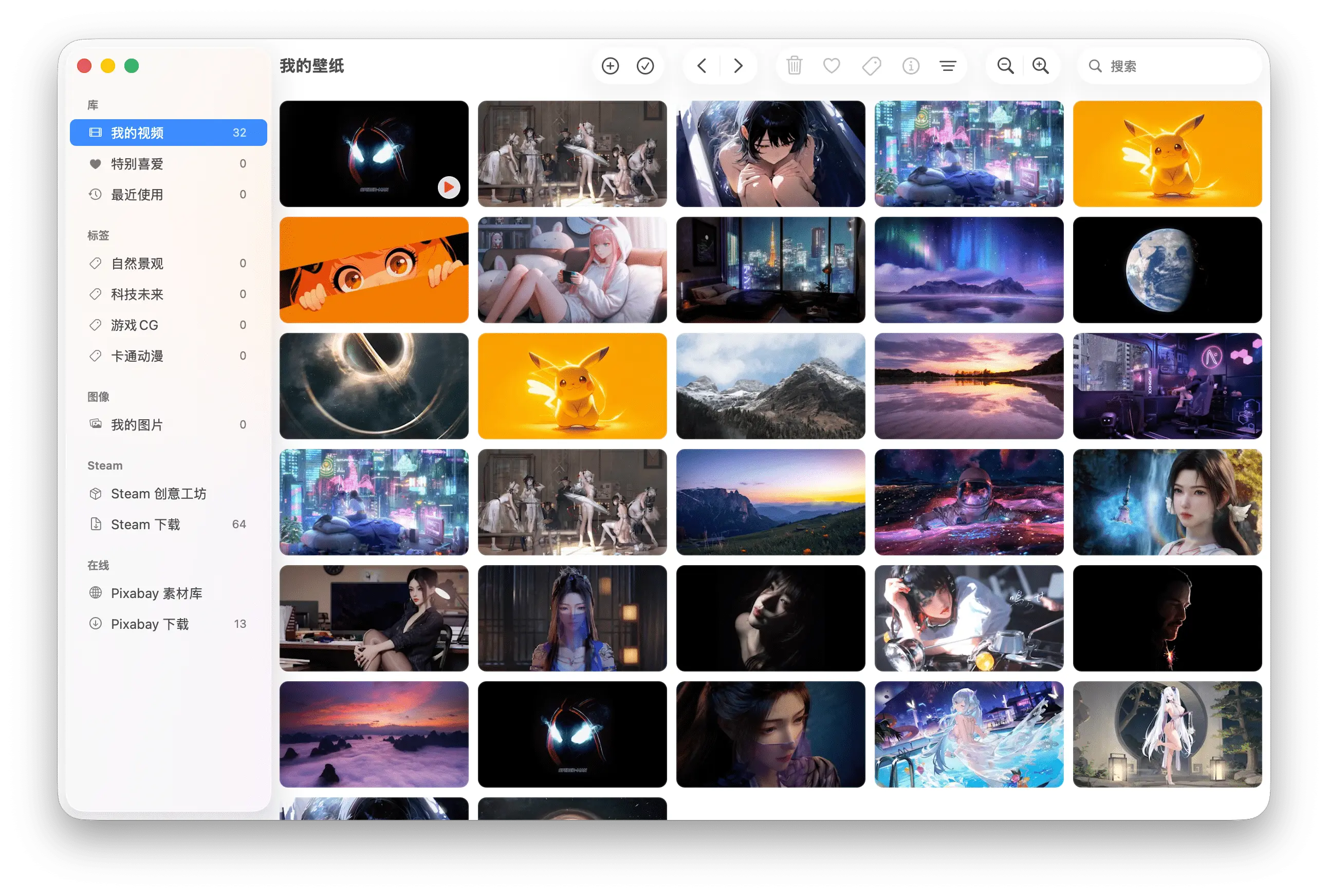
Task: Select the blue-haired girl by pool wallpaper
Action: click(x=969, y=734)
